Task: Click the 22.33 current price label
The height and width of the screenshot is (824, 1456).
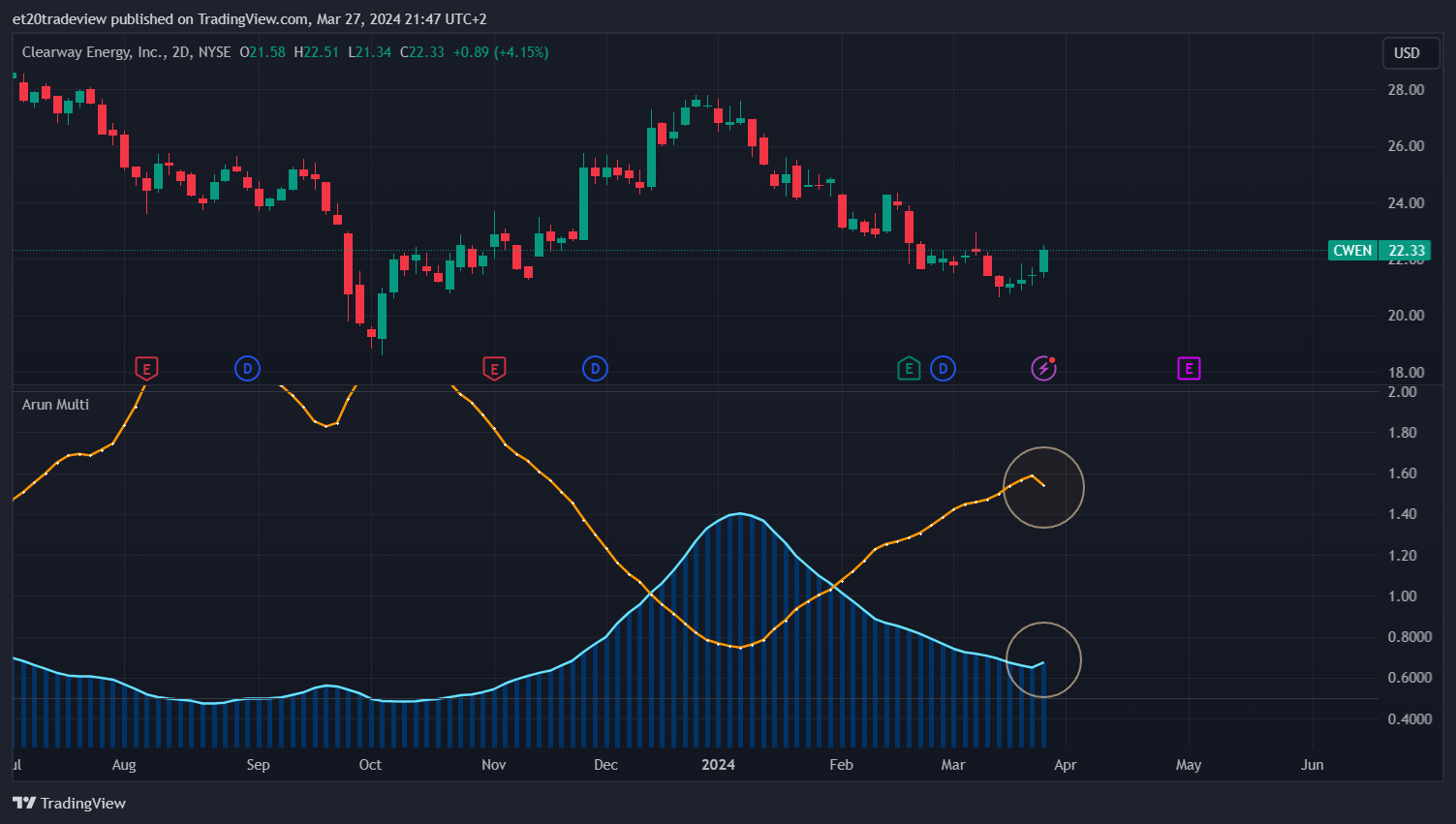Action: coord(1406,251)
